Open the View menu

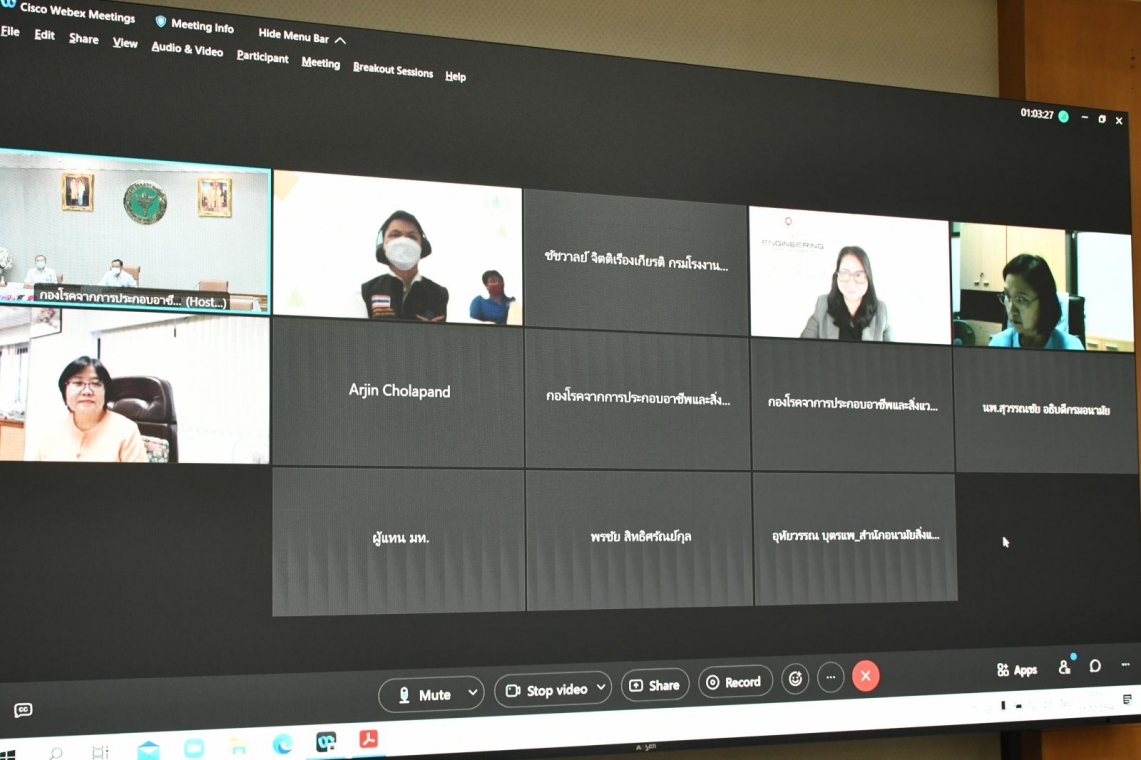[x=125, y=43]
